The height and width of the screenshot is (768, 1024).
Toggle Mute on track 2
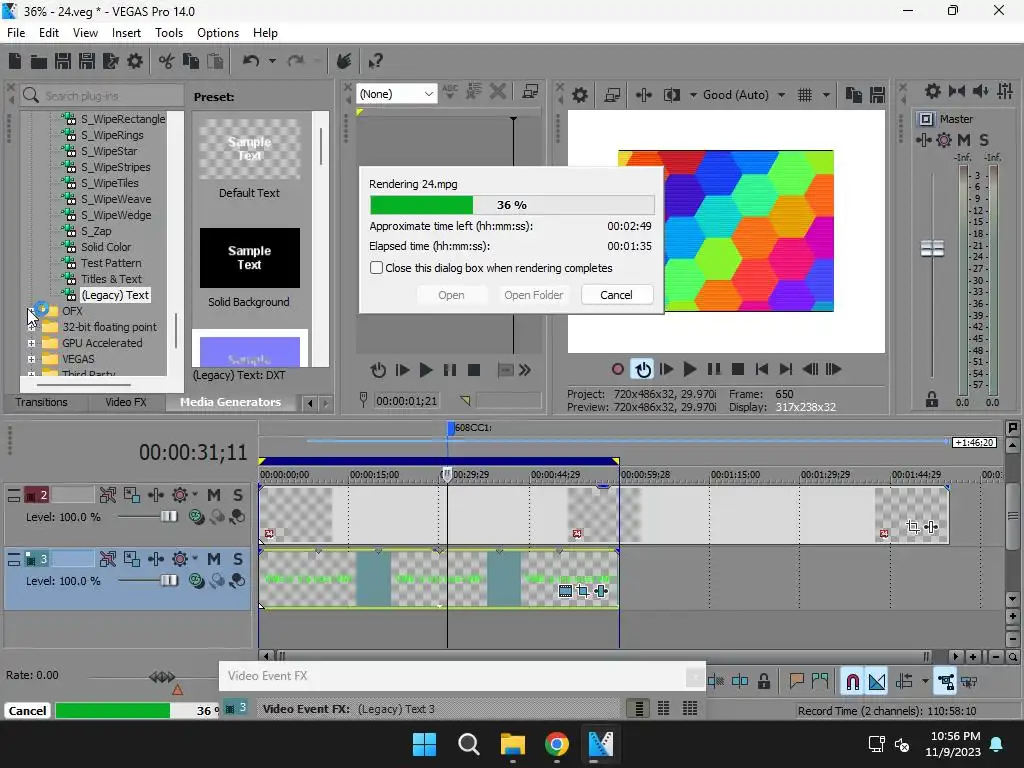[x=214, y=495]
